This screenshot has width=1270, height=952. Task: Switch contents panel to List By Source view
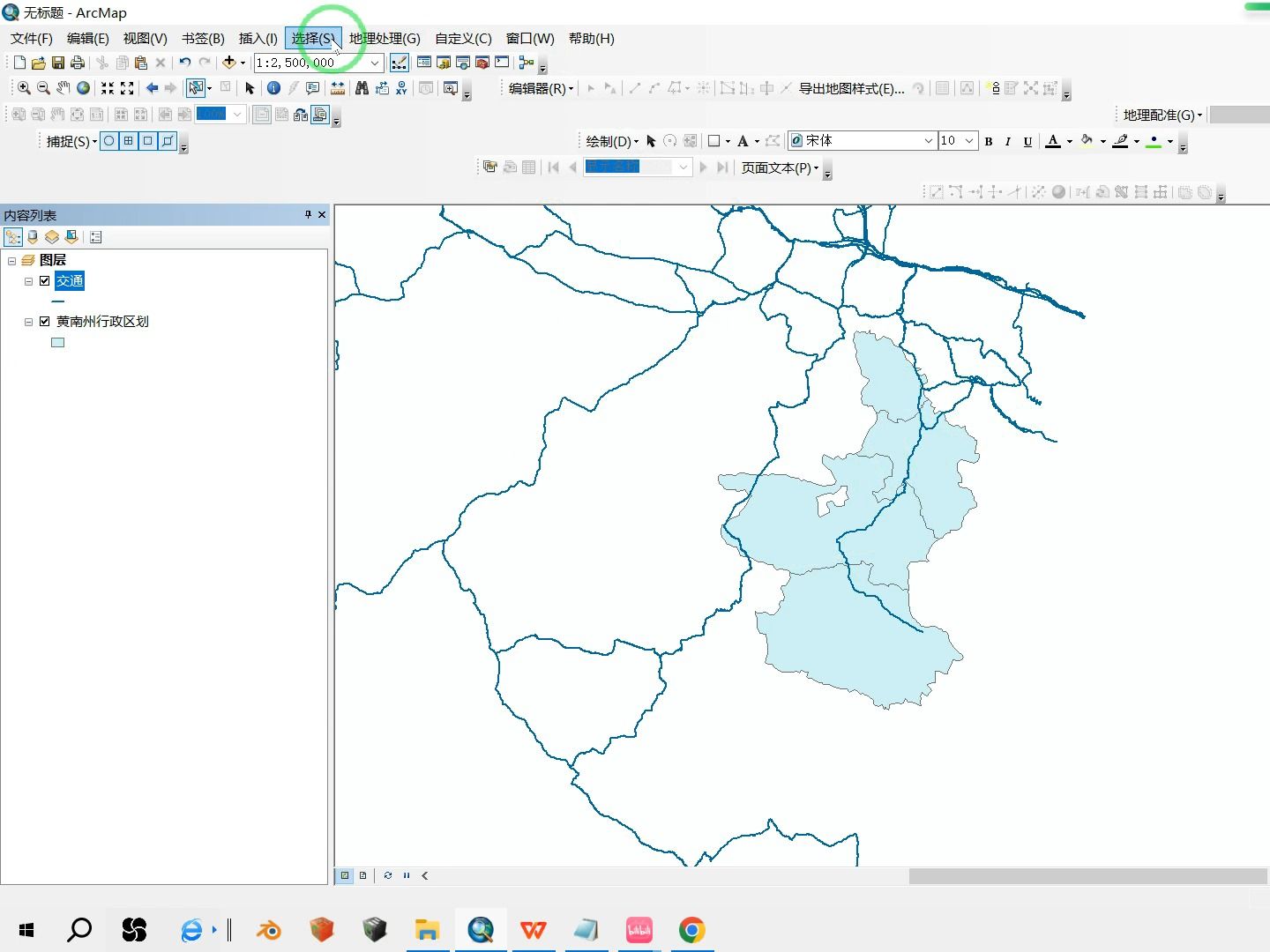pyautogui.click(x=33, y=236)
